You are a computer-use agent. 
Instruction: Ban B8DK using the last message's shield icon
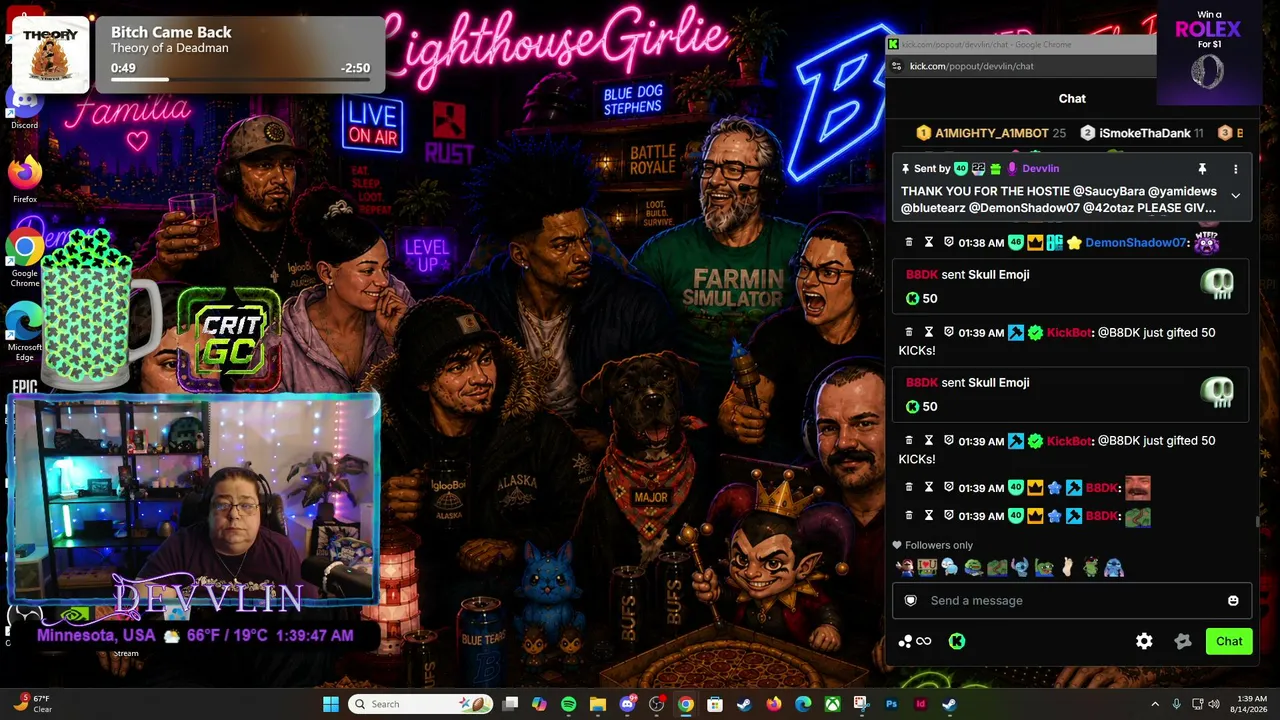(949, 516)
